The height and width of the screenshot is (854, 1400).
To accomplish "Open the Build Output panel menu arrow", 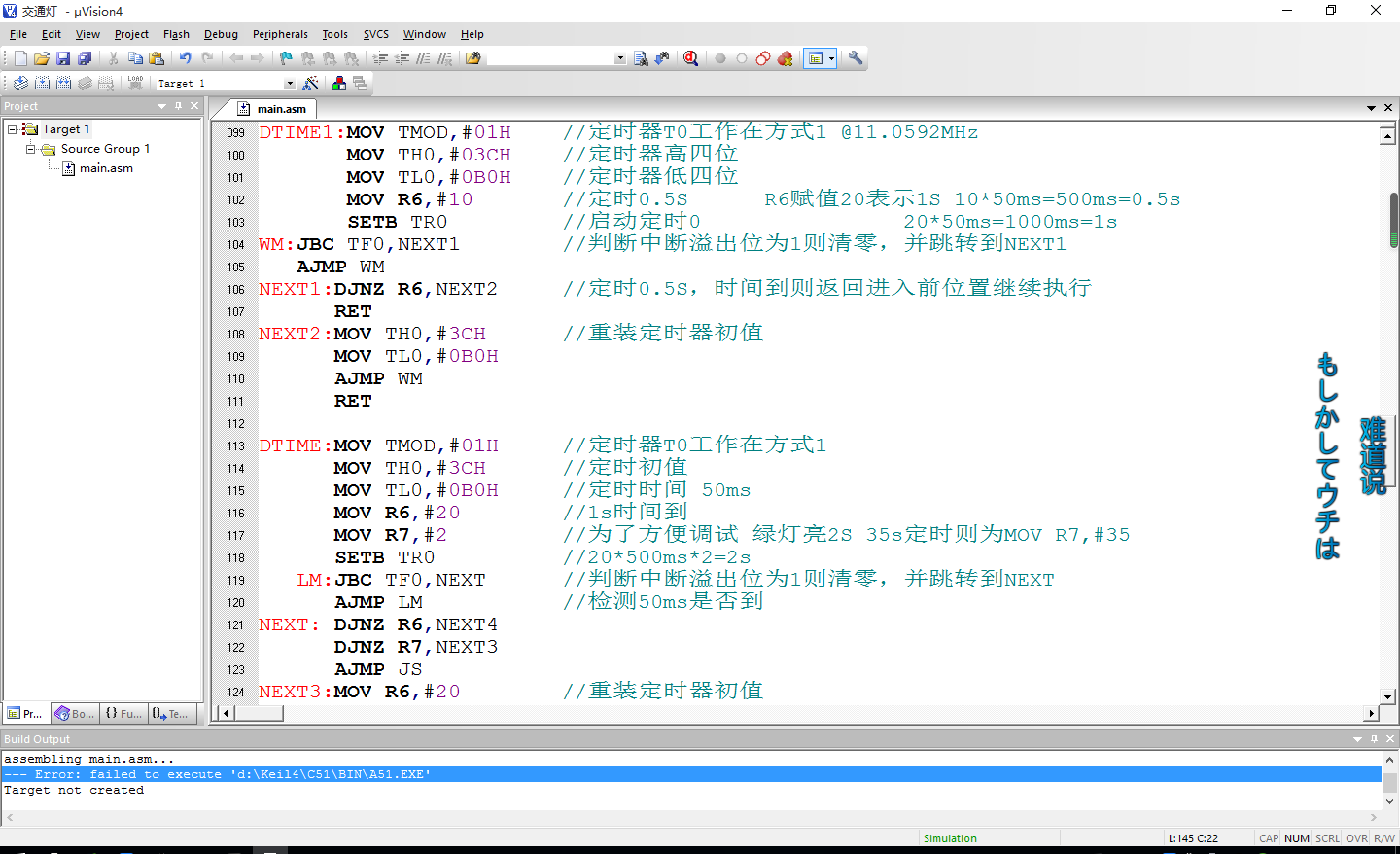I will click(1357, 739).
